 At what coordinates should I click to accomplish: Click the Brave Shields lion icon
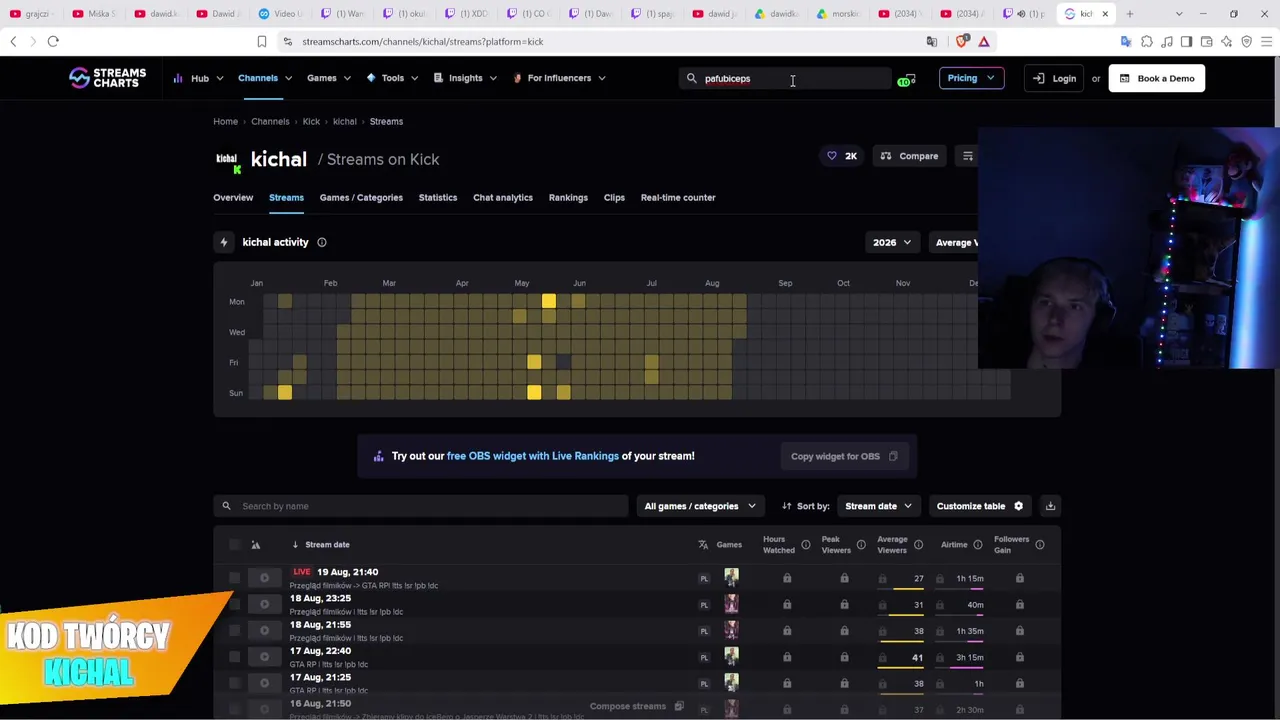click(x=962, y=41)
